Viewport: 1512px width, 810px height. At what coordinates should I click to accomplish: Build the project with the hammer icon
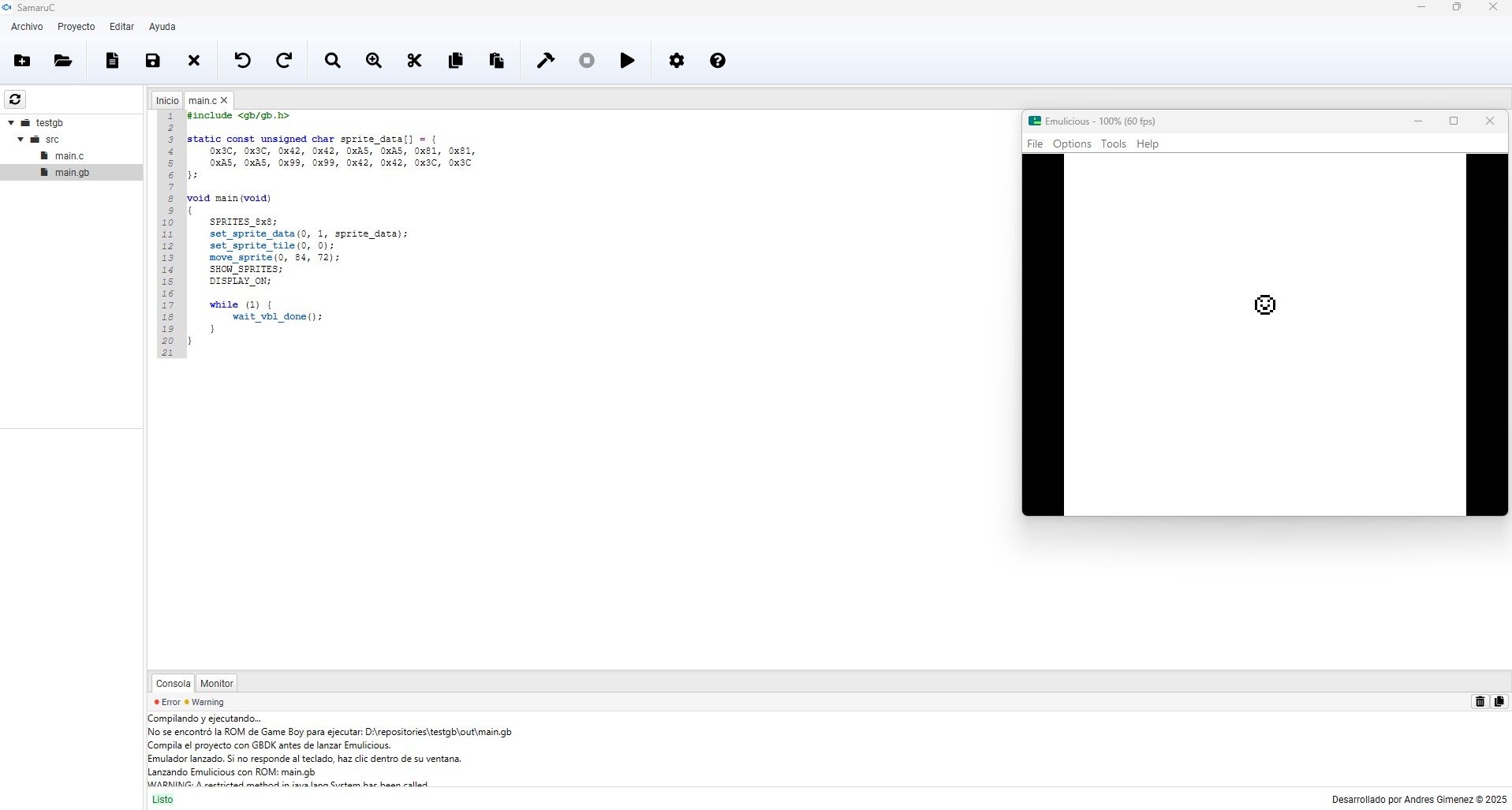point(546,61)
